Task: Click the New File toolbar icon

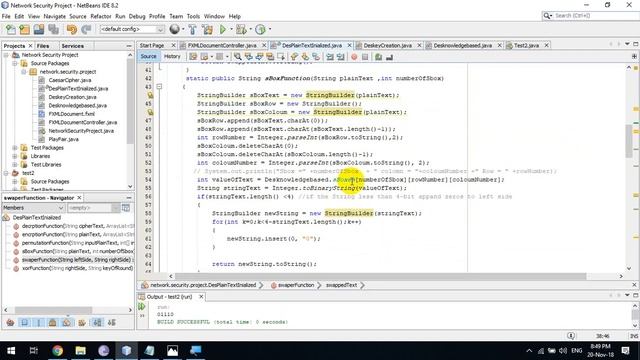Action: (x=11, y=29)
